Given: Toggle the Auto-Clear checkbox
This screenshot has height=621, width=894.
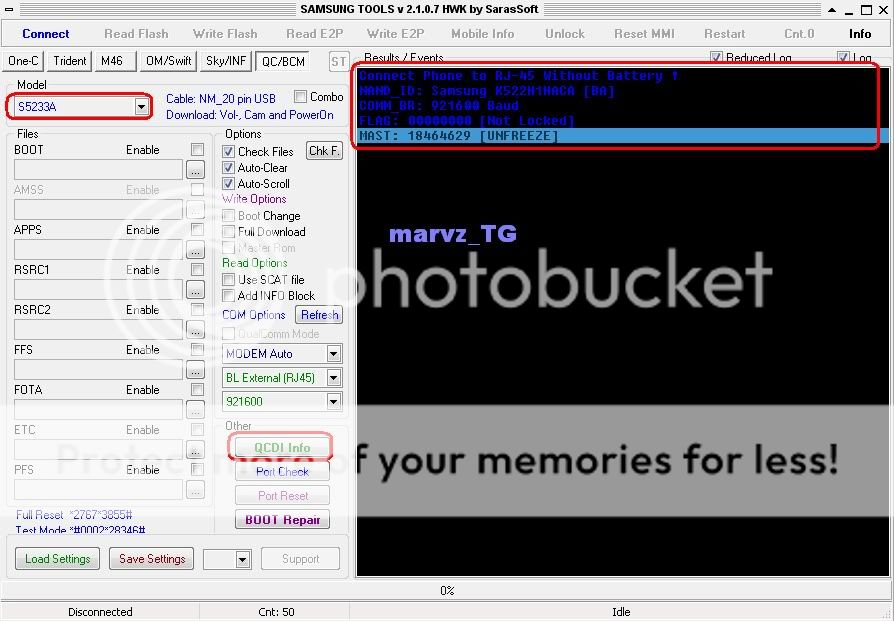Looking at the screenshot, I should [228, 168].
